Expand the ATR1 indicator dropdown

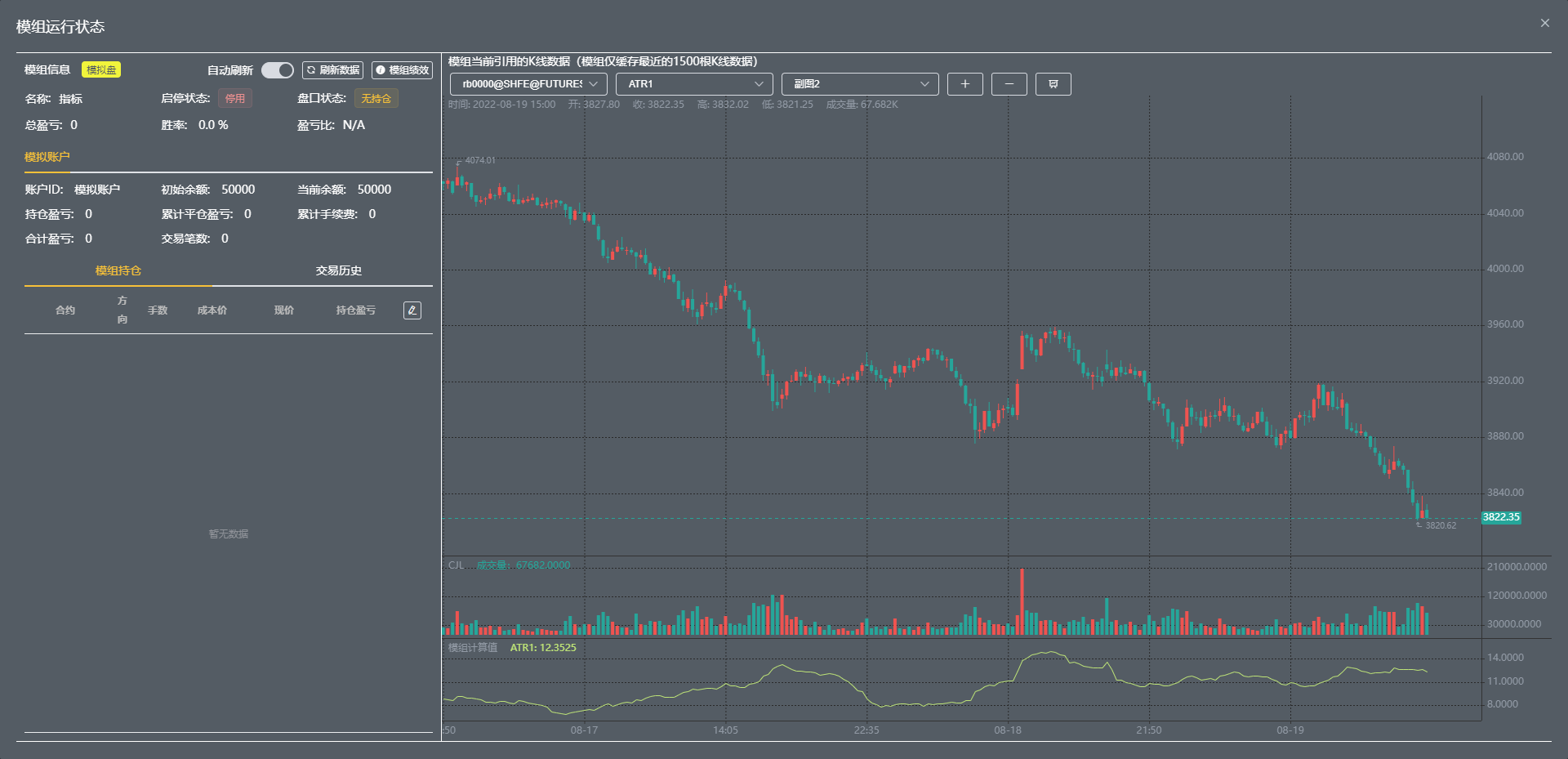tap(693, 84)
